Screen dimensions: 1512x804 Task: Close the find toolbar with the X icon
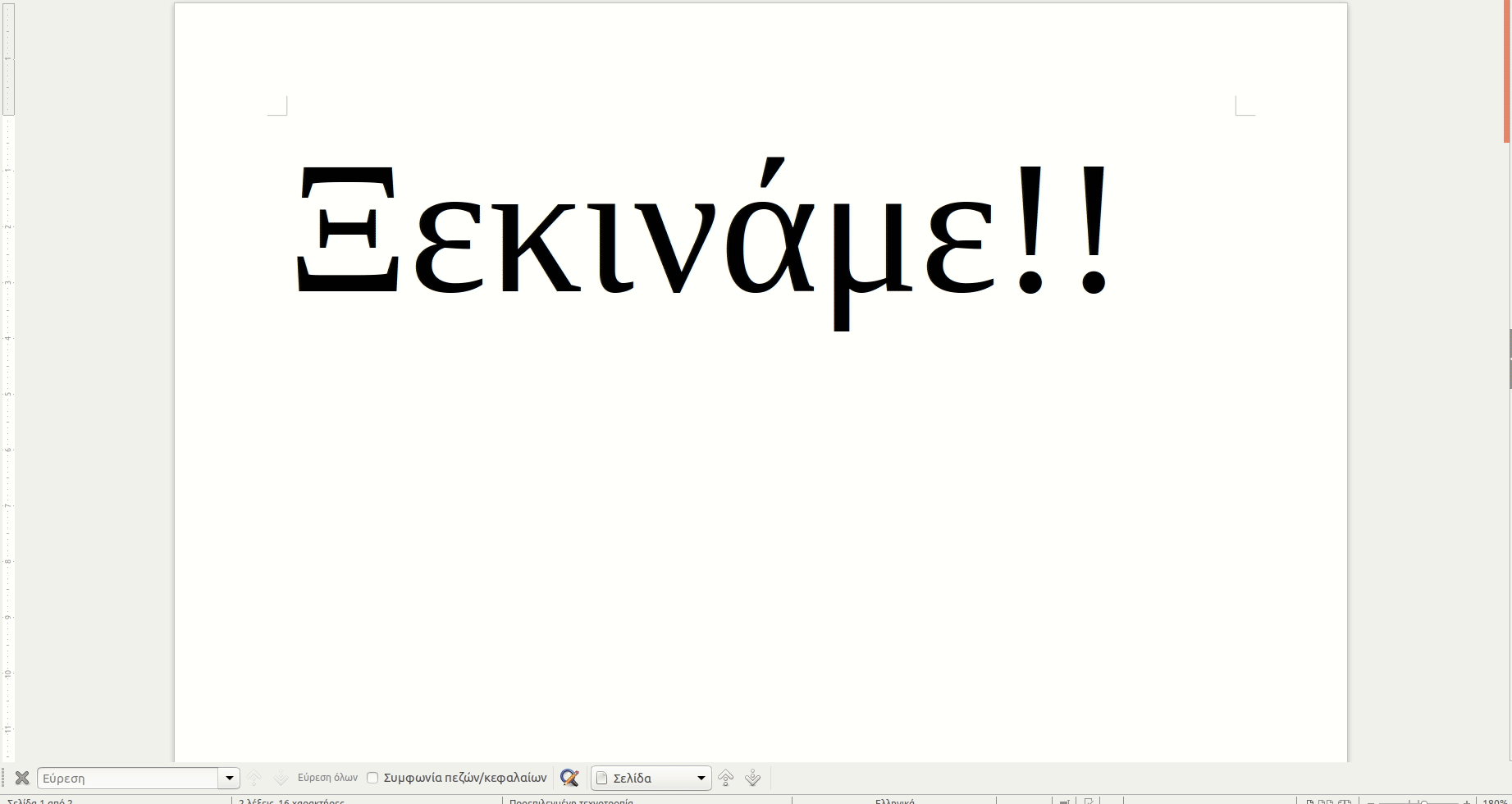[x=22, y=778]
